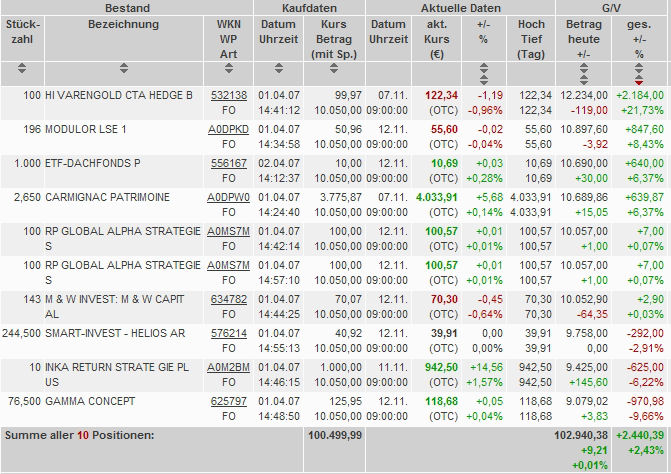Image resolution: width=671 pixels, height=474 pixels.
Task: Open WKN link A0DPKD for Modulor LSE 1
Action: click(x=229, y=129)
